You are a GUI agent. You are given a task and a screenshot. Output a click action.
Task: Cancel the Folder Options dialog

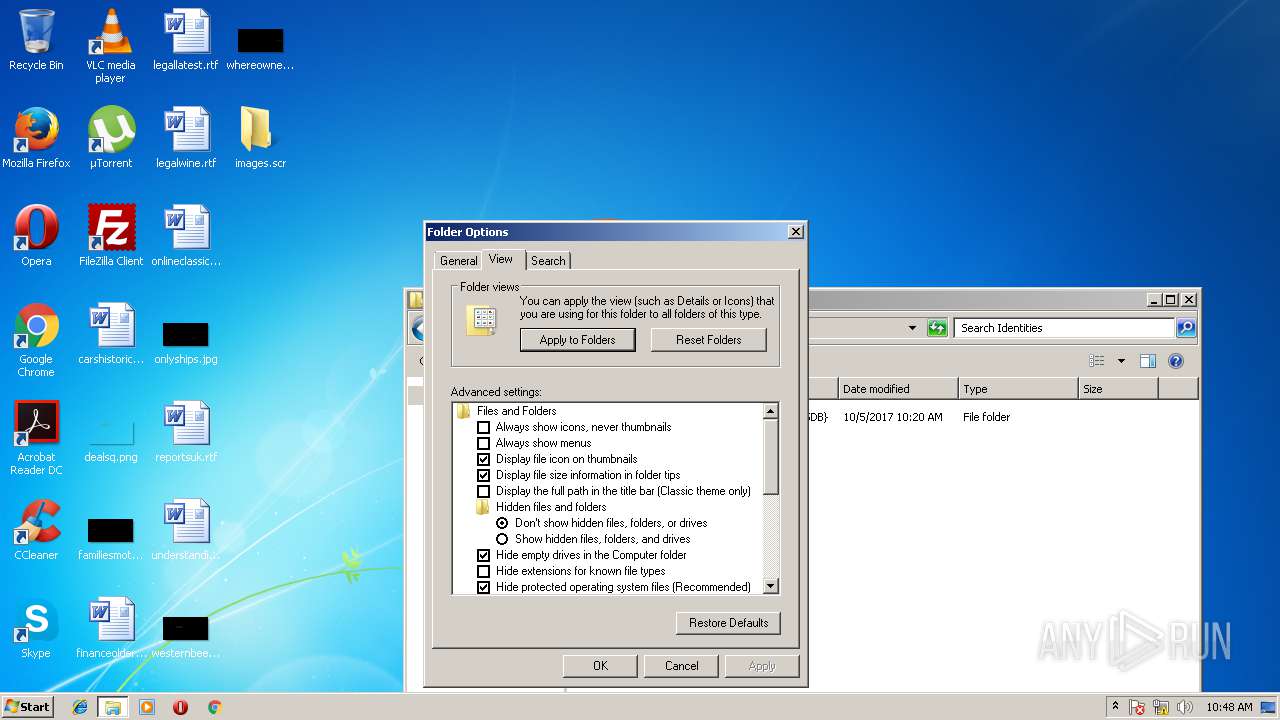[x=682, y=666]
